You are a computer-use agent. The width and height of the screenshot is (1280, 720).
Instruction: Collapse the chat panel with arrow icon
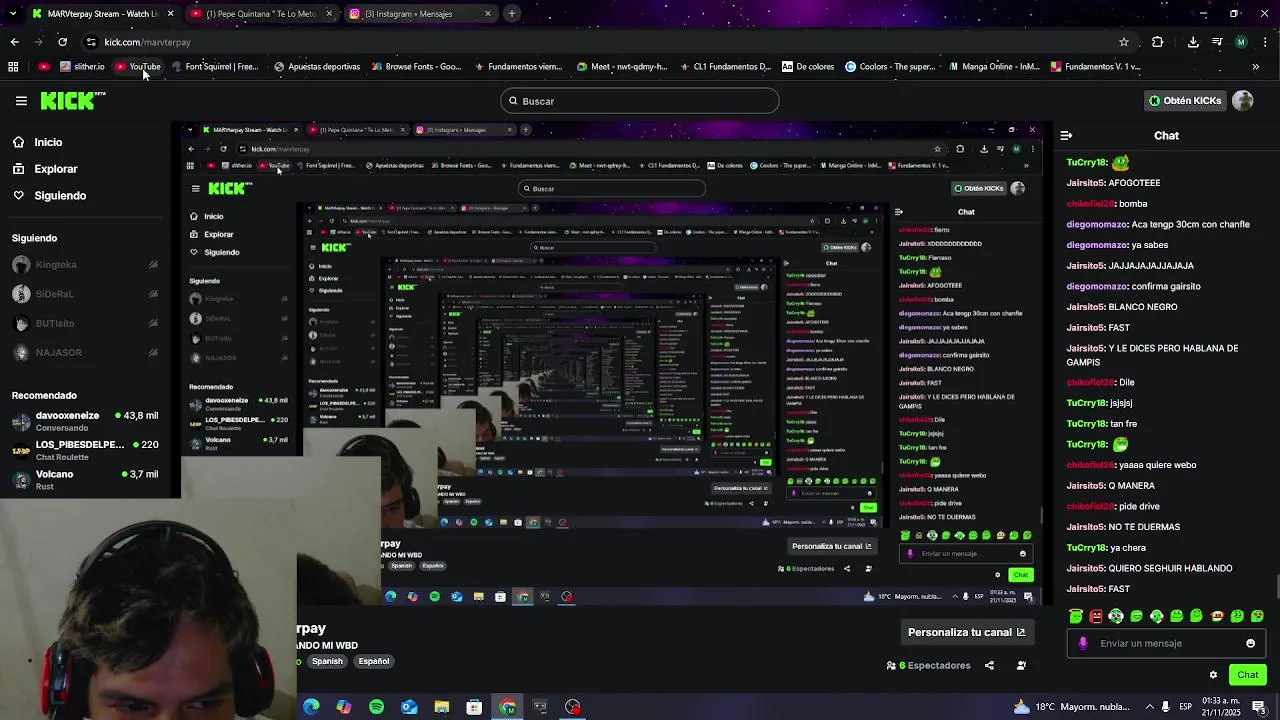pyautogui.click(x=1066, y=135)
